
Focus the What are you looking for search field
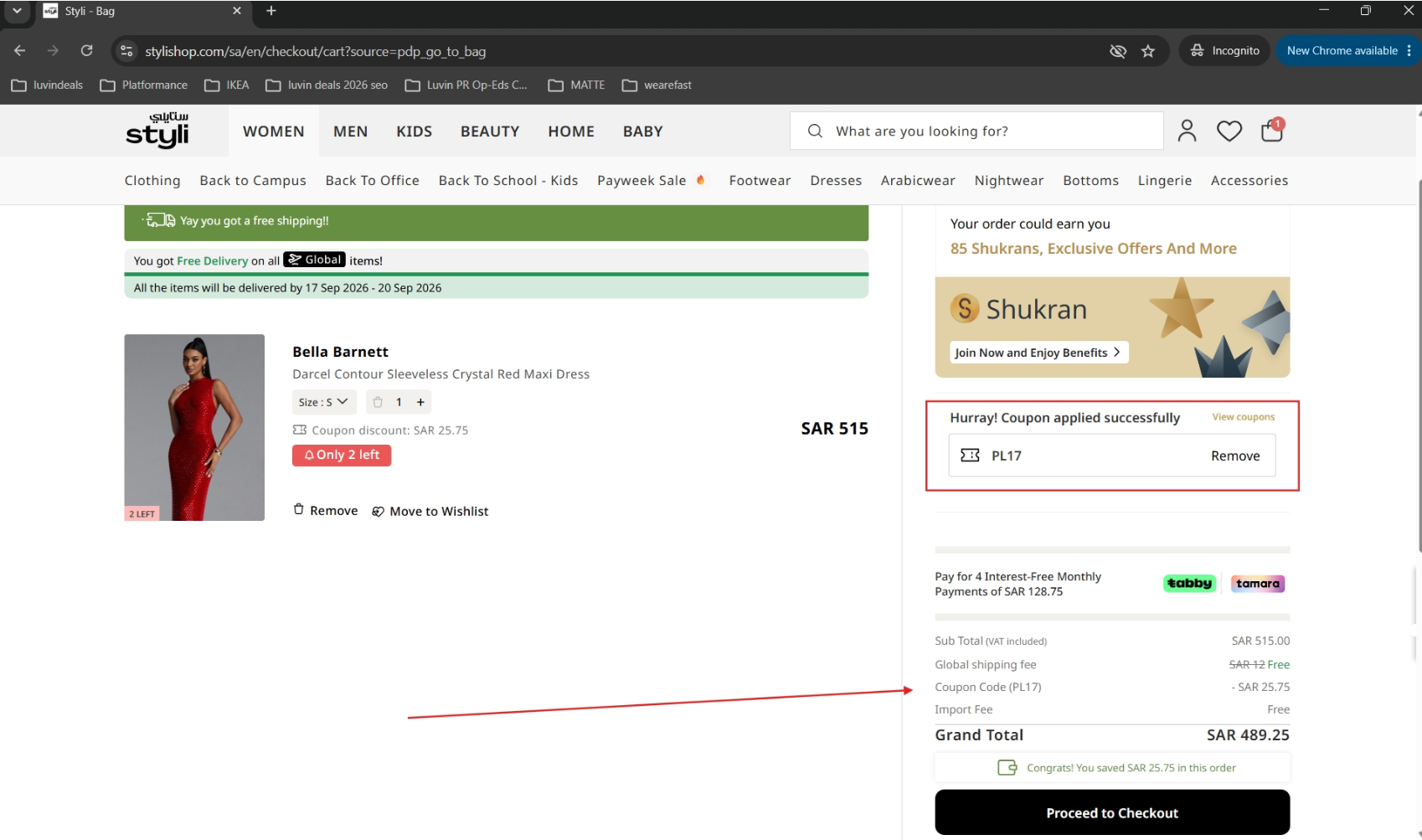(976, 131)
